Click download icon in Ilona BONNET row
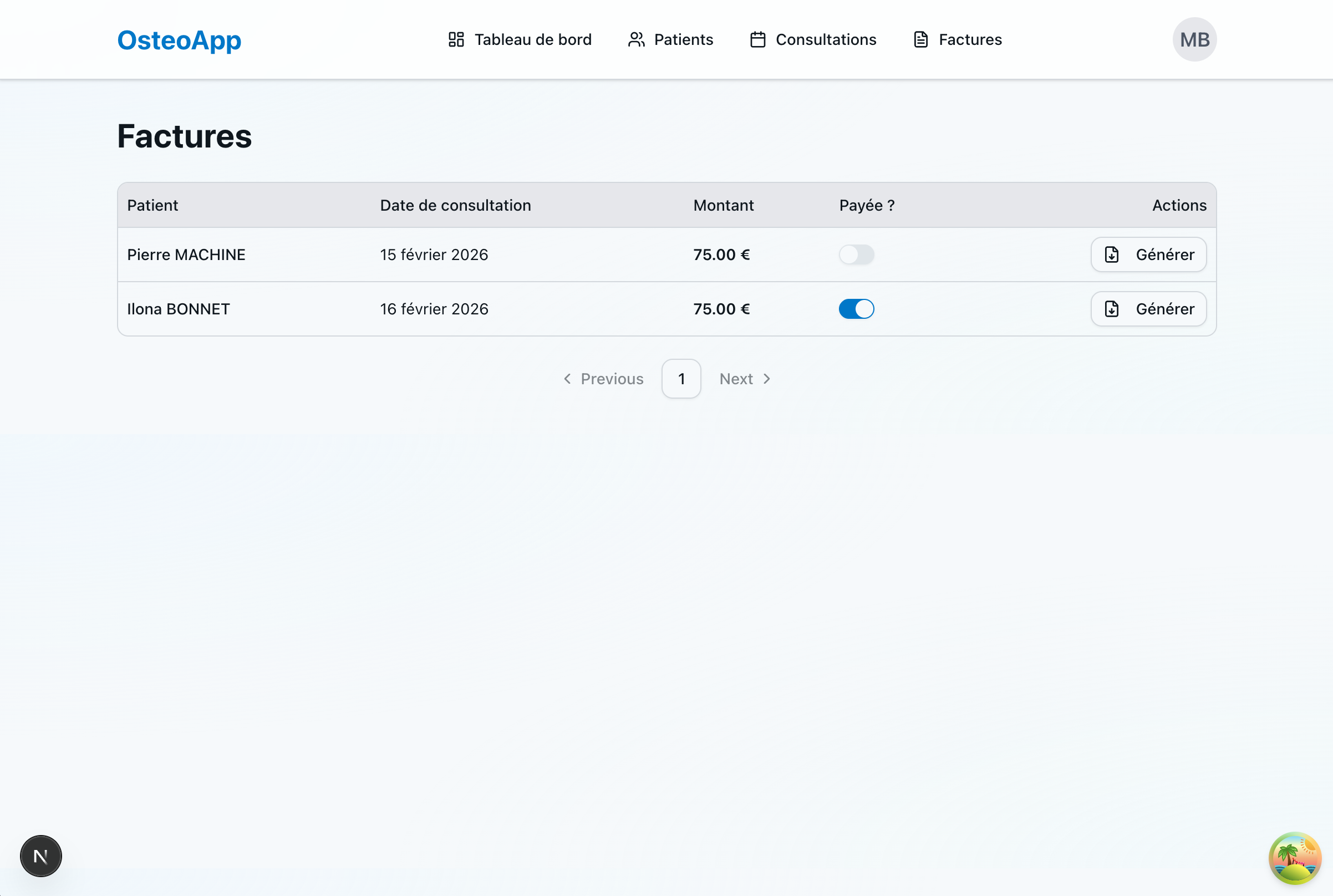The image size is (1333, 896). (x=1111, y=309)
